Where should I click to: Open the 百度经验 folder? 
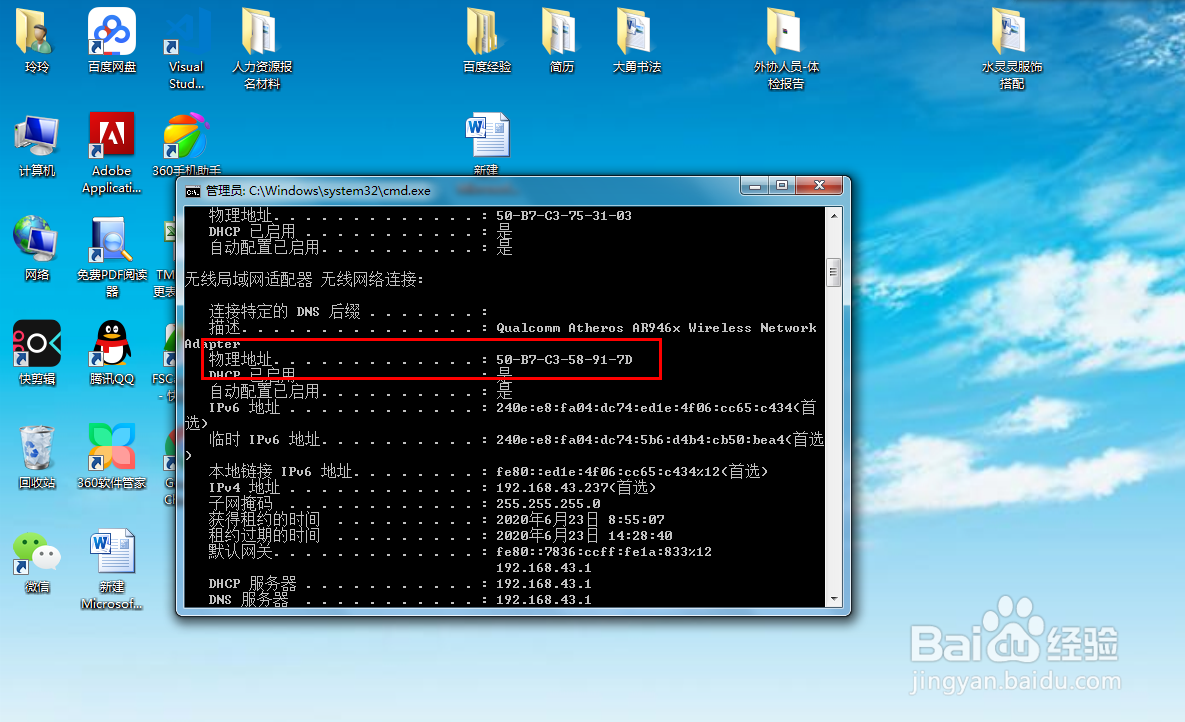coord(485,33)
